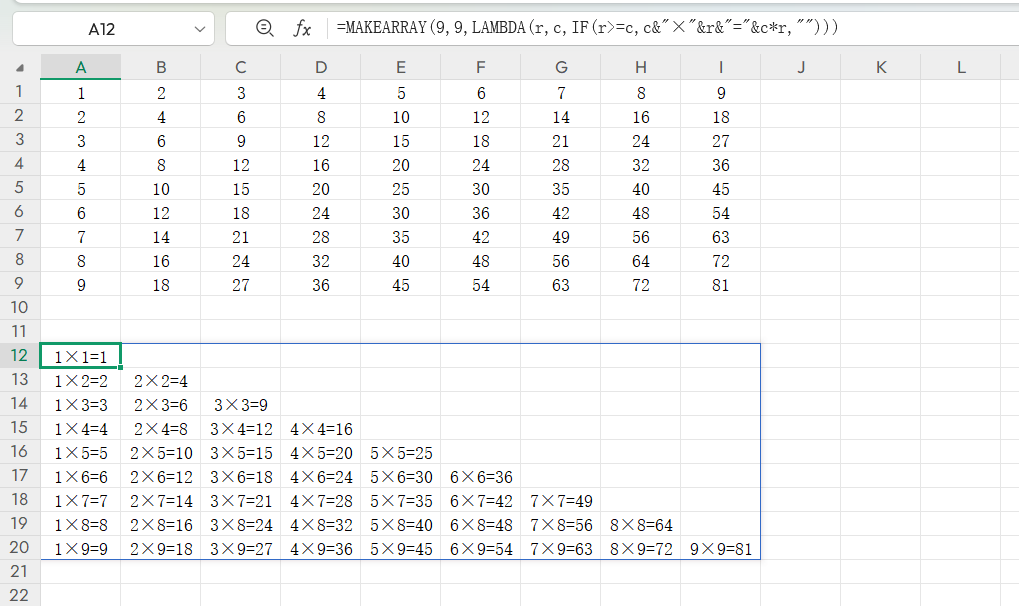This screenshot has height=606, width=1019.
Task: Select row 20 header
Action: [20, 548]
